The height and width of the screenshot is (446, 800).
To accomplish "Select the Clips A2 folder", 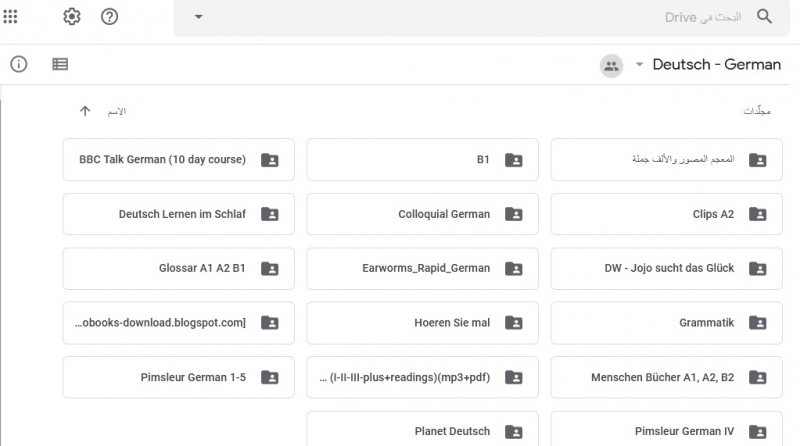I will (666, 214).
